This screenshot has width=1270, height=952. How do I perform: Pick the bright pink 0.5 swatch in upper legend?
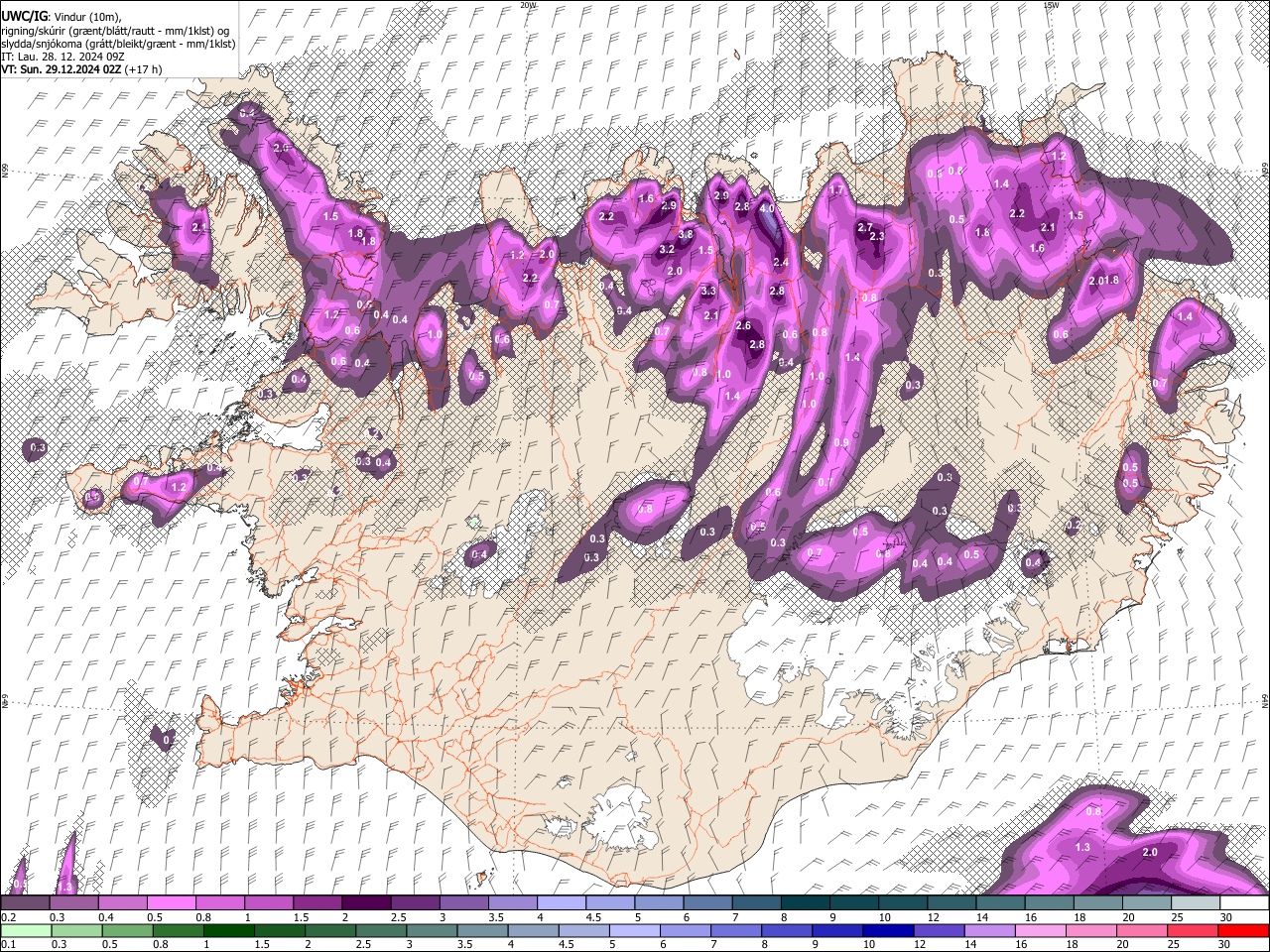171,903
